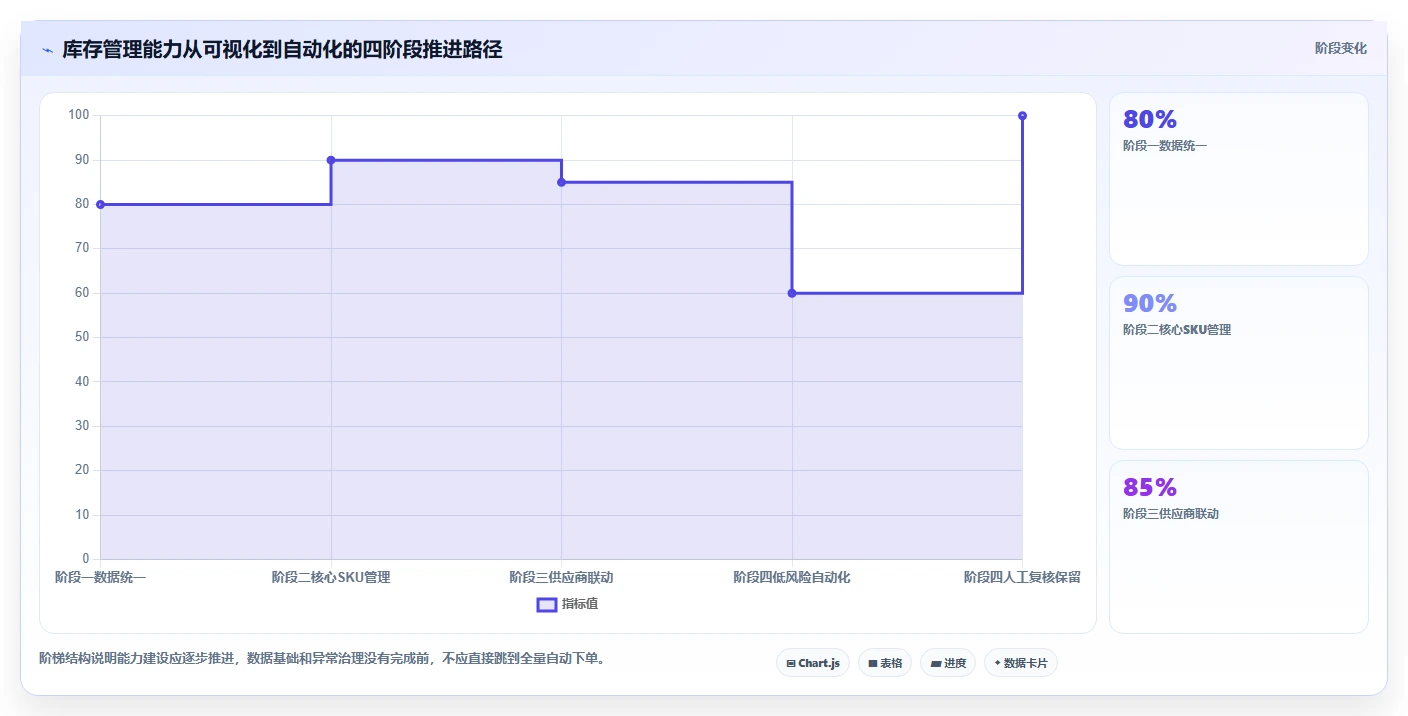Image resolution: width=1408 pixels, height=716 pixels.
Task: Click the 阶段一数据统一 card caption
Action: coord(1165,146)
